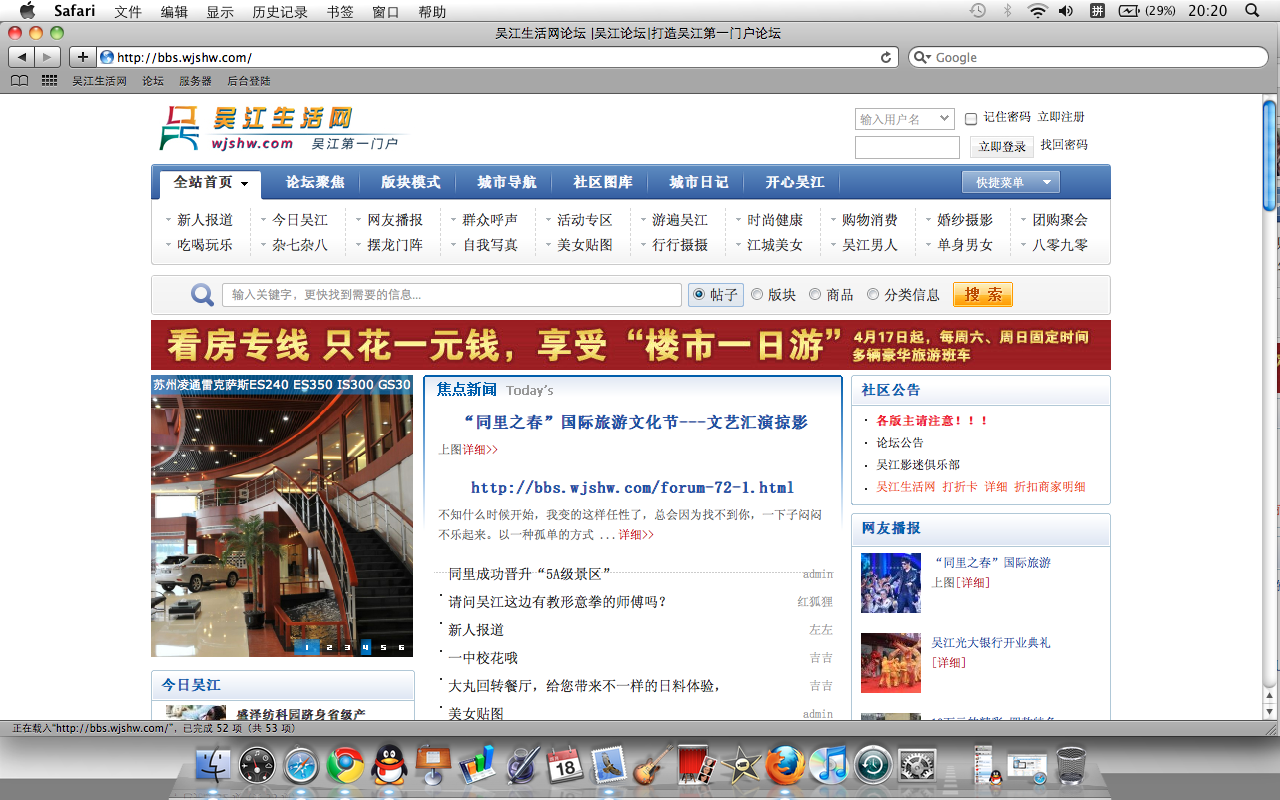Open the volume control in the menu bar
This screenshot has width=1280, height=800.
click(1066, 10)
